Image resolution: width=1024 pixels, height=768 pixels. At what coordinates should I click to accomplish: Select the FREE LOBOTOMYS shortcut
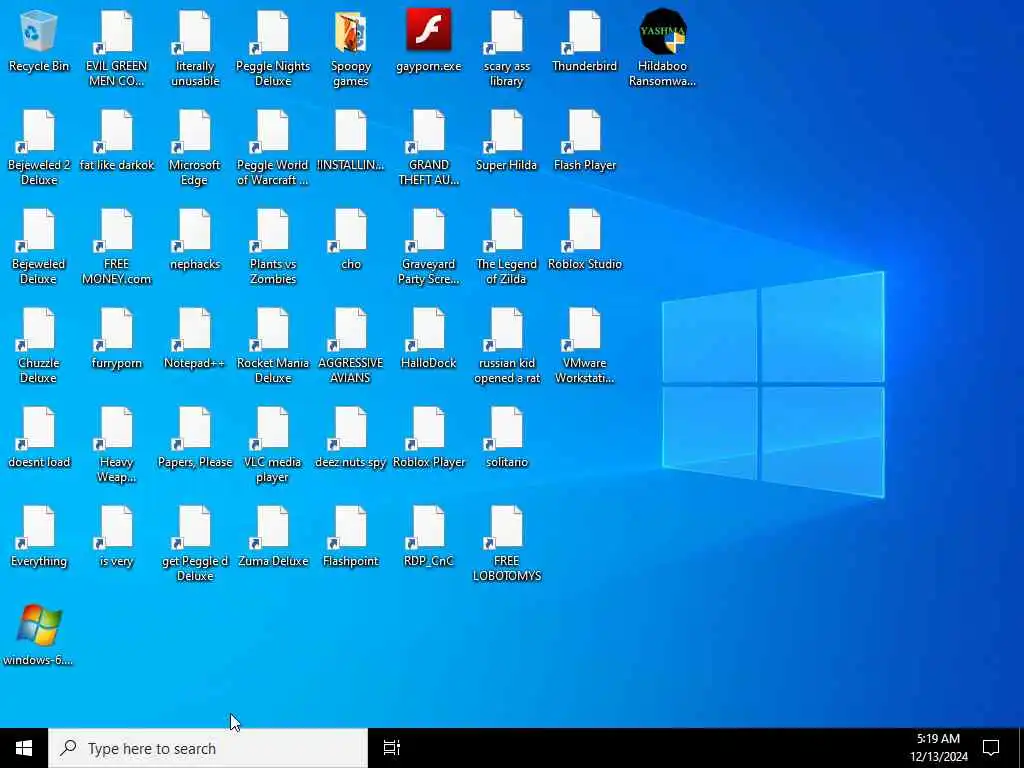pos(507,544)
